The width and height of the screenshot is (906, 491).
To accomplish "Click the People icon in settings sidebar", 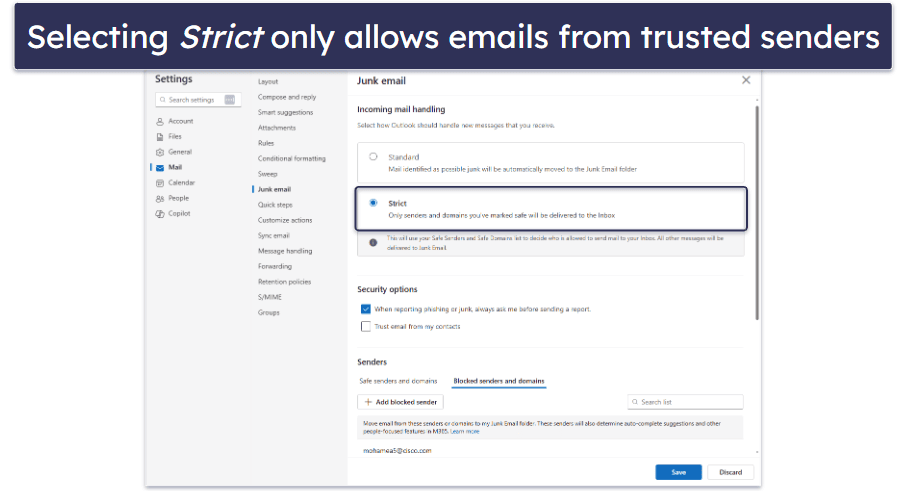I will [x=160, y=199].
